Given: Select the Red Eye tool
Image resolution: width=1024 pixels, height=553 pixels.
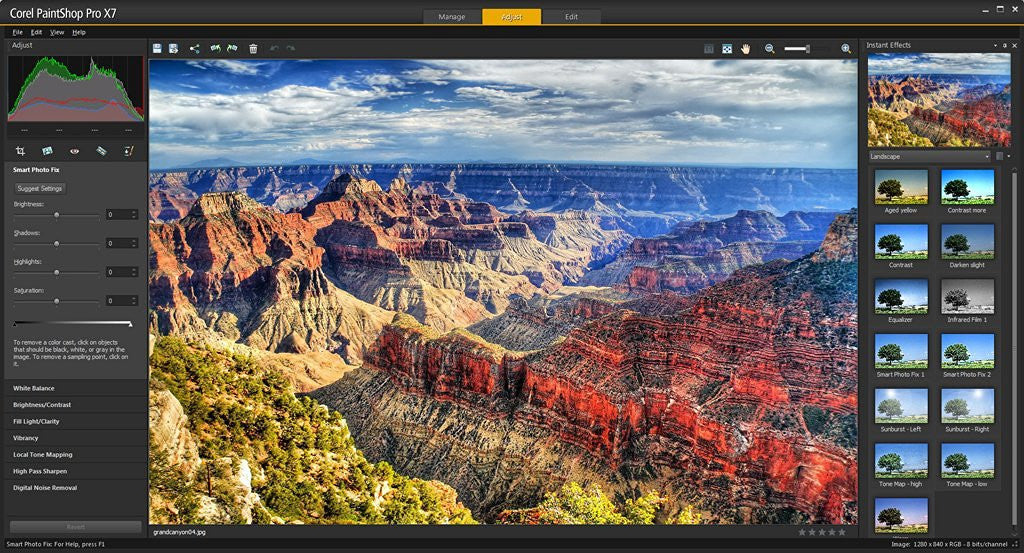Looking at the screenshot, I should point(74,151).
